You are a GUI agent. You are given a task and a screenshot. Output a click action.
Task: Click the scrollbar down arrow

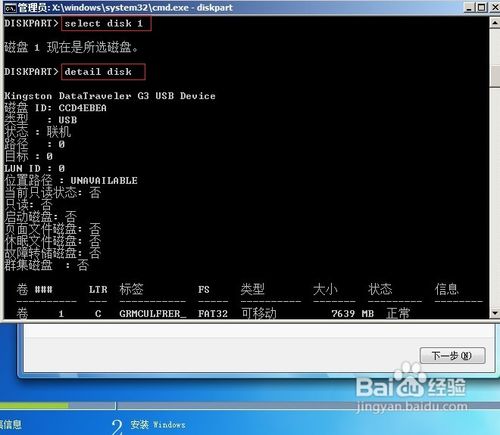coord(495,313)
